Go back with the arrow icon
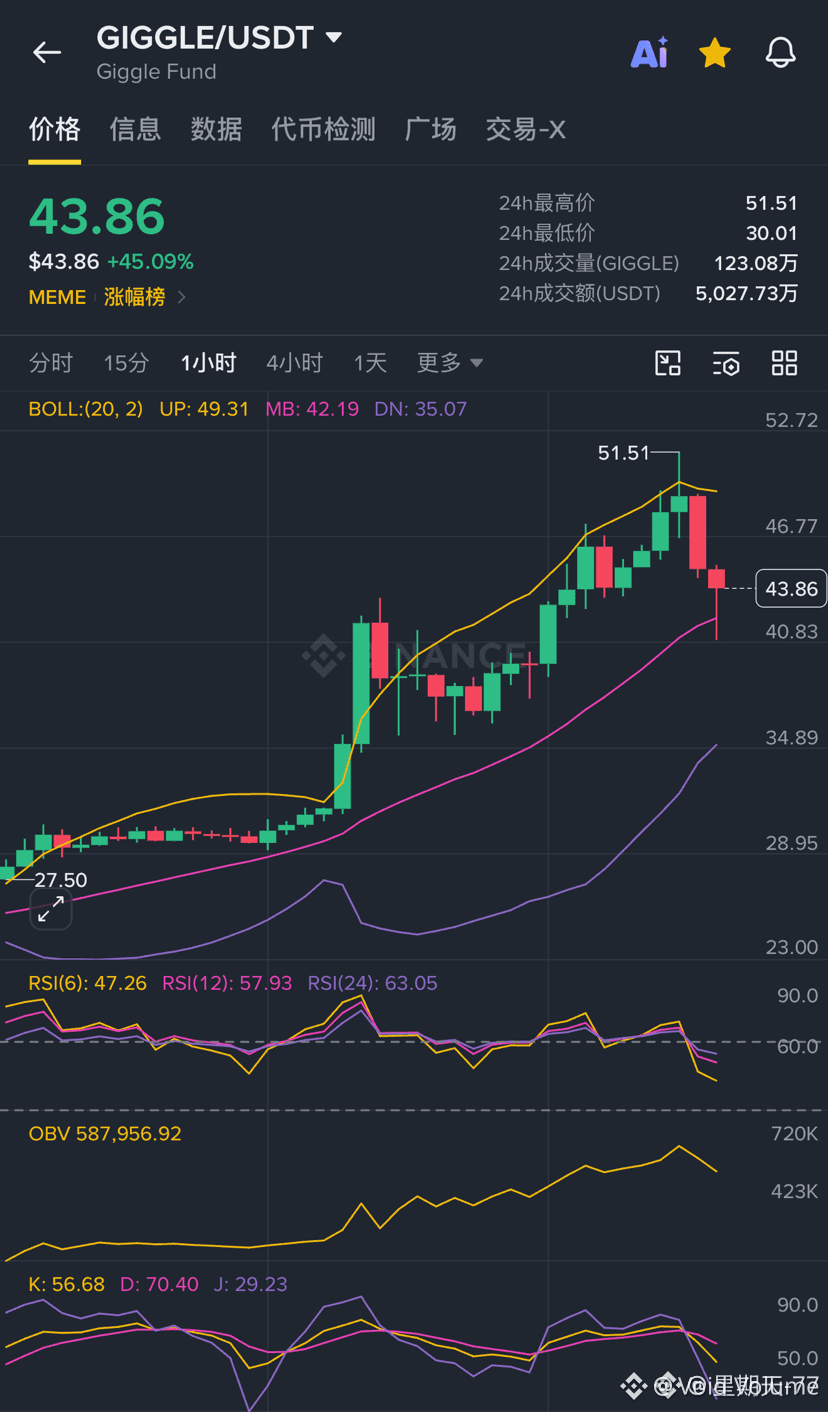The width and height of the screenshot is (828, 1412). 47,52
